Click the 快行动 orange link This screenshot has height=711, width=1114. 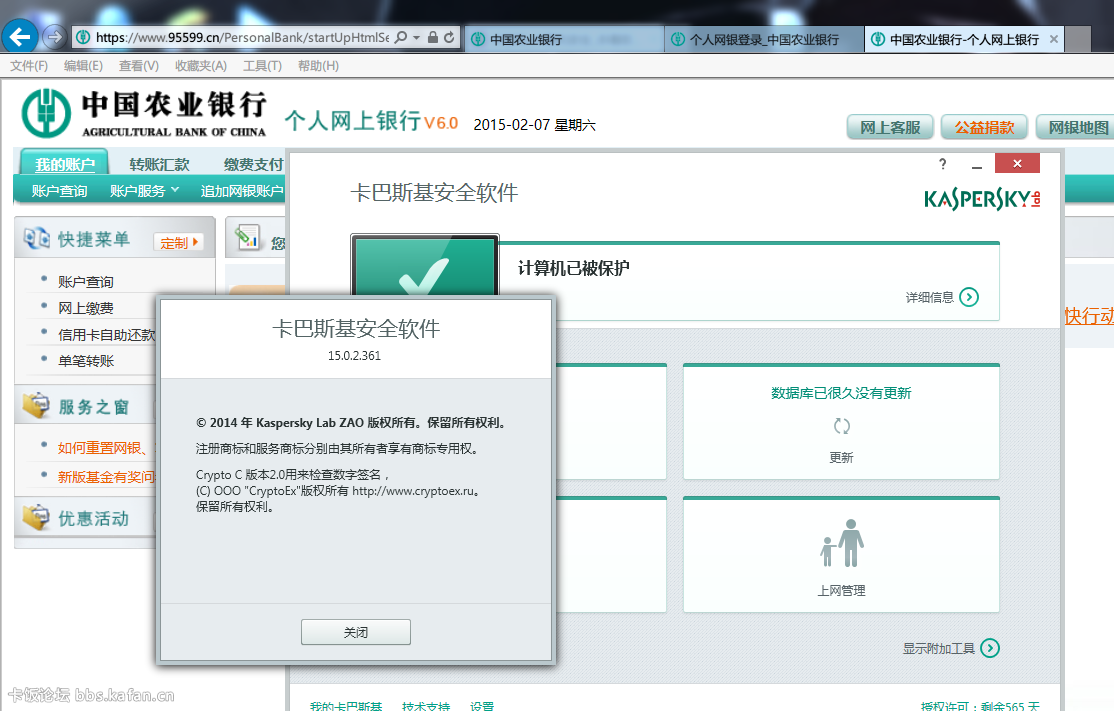(1088, 315)
